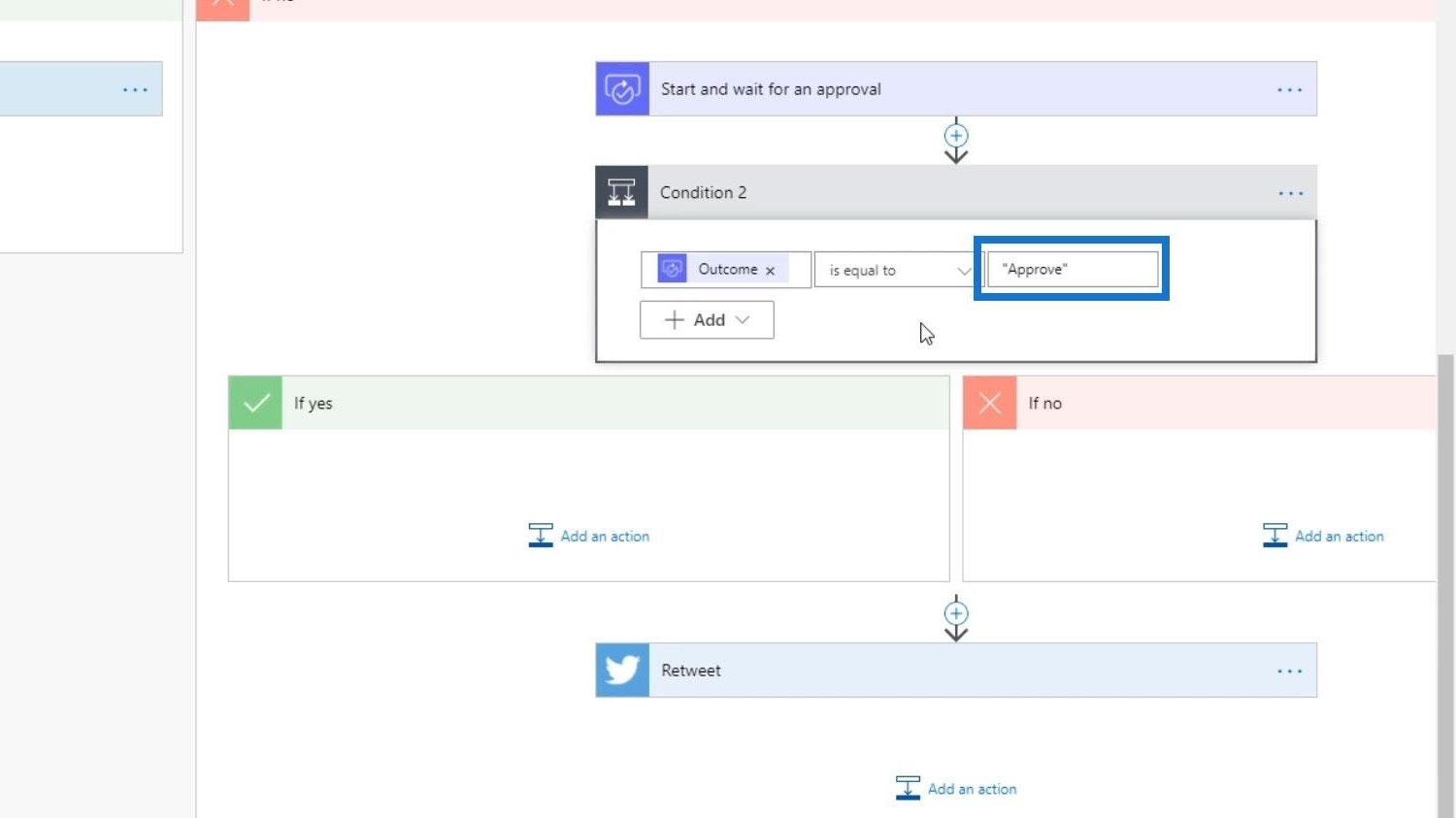
Task: Click the outer If no branch cross icon
Action: coord(223,8)
